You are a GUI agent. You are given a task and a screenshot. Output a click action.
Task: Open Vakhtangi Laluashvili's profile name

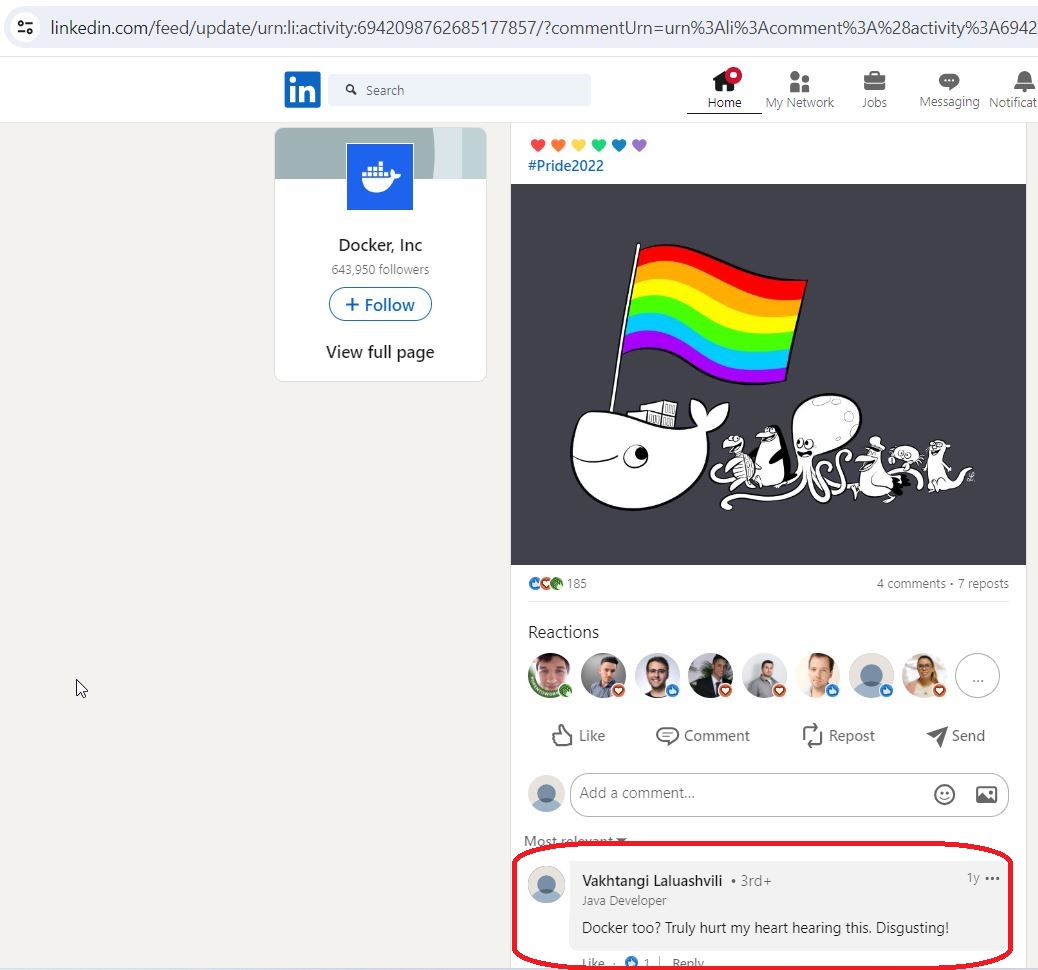pos(652,881)
